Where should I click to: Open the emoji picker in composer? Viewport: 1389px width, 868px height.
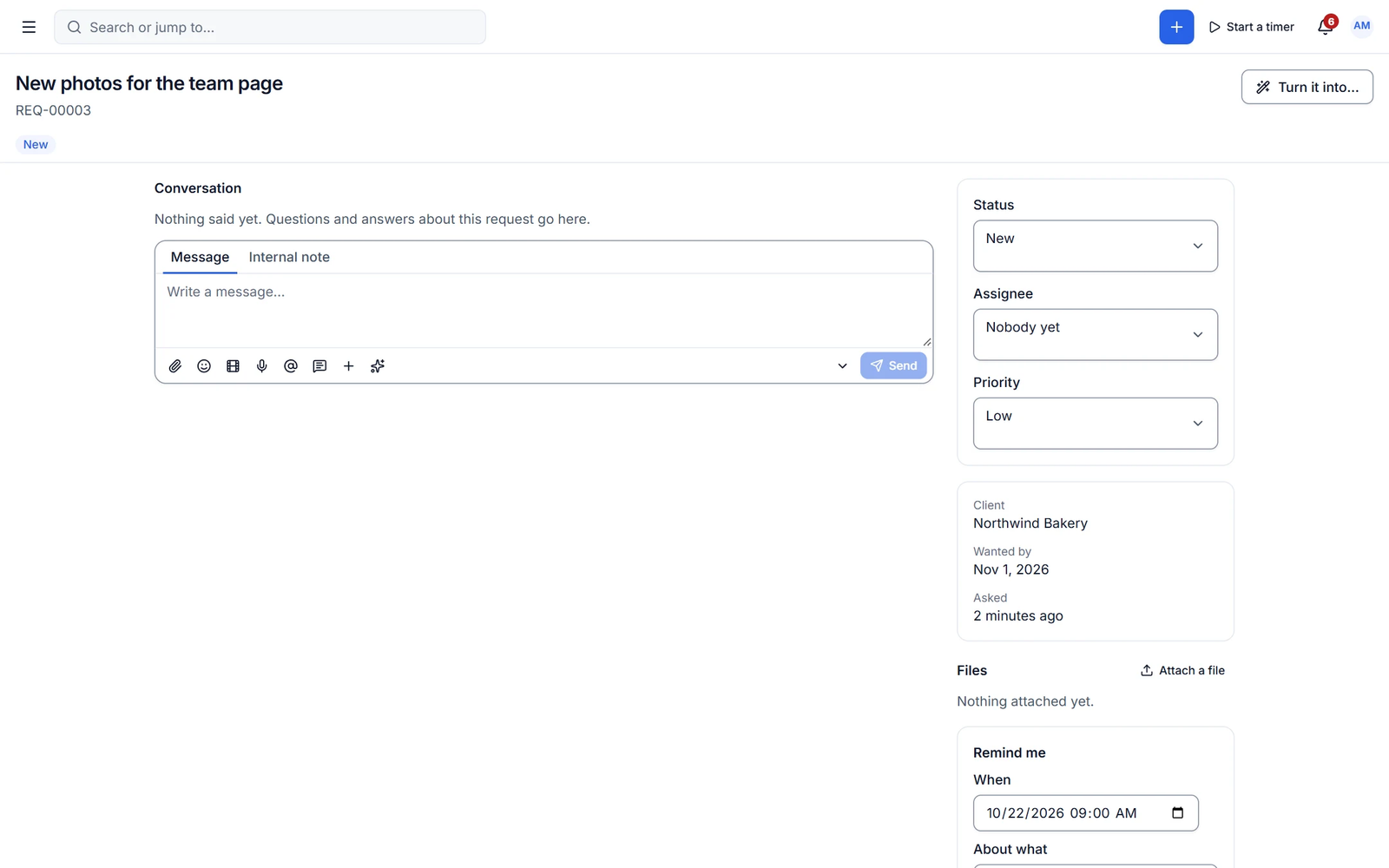click(x=204, y=366)
